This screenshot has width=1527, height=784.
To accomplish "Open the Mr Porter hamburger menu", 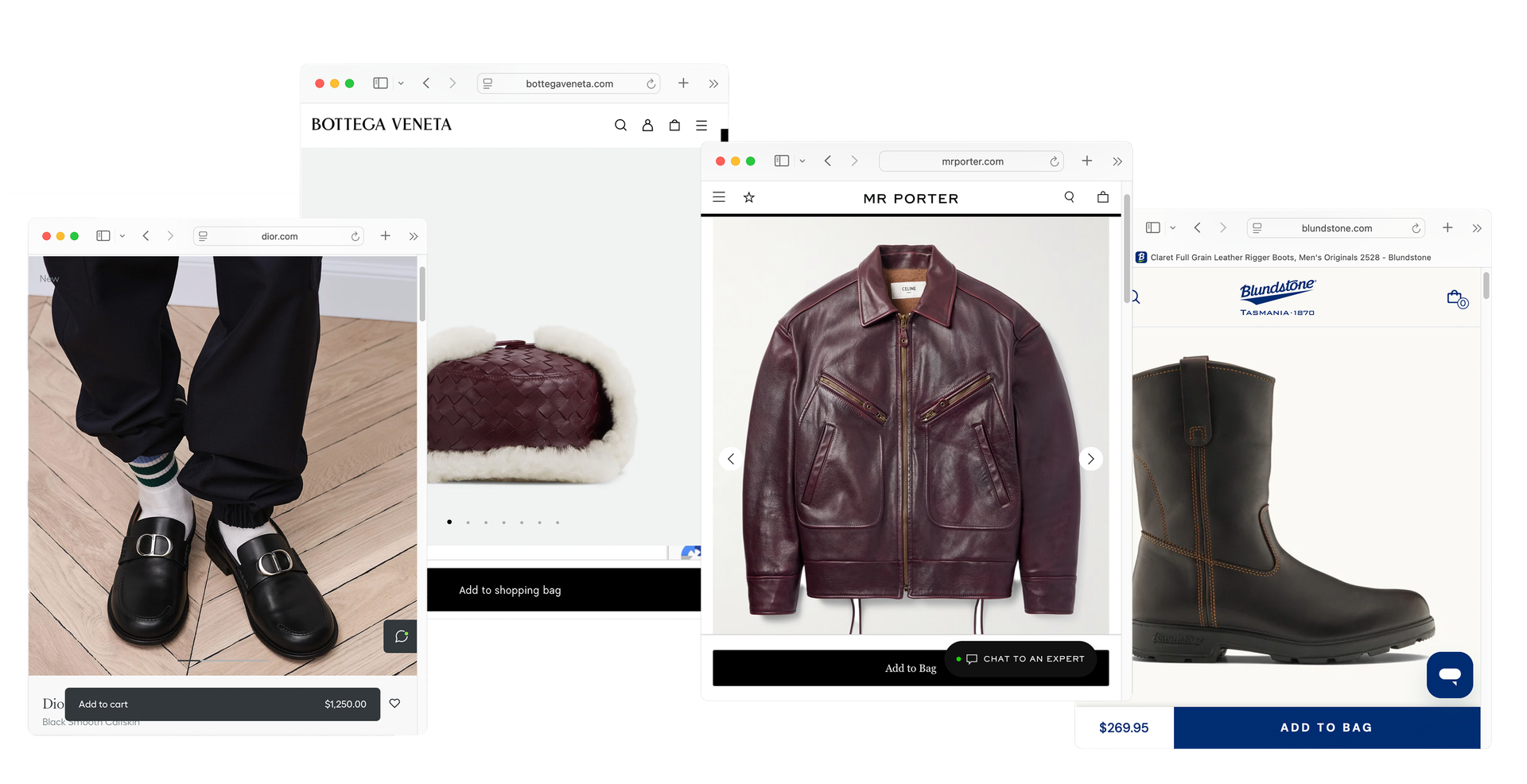I will (719, 197).
